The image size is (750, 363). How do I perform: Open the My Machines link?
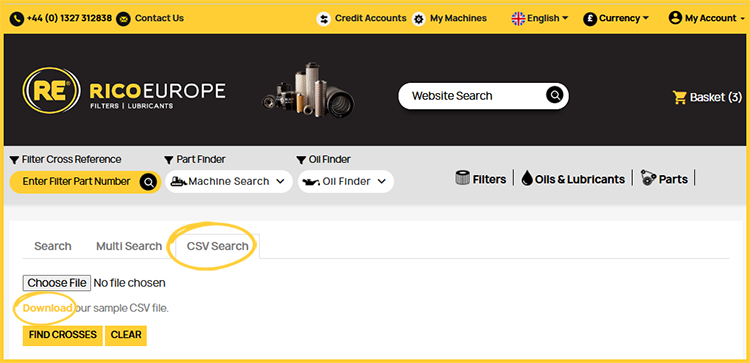tap(458, 18)
